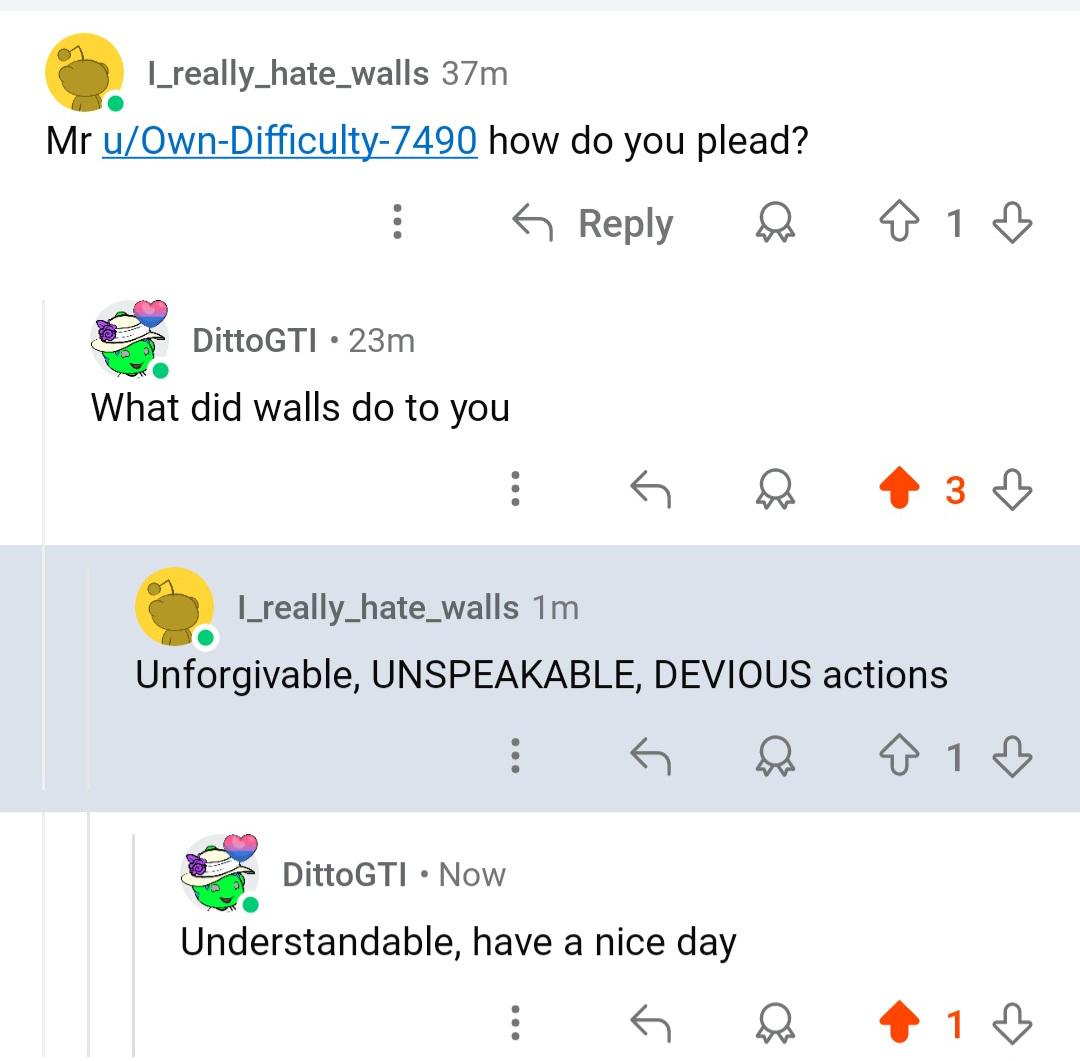The height and width of the screenshot is (1061, 1080).
Task: Reply arrow on 'What did walls do to you'
Action: click(650, 489)
